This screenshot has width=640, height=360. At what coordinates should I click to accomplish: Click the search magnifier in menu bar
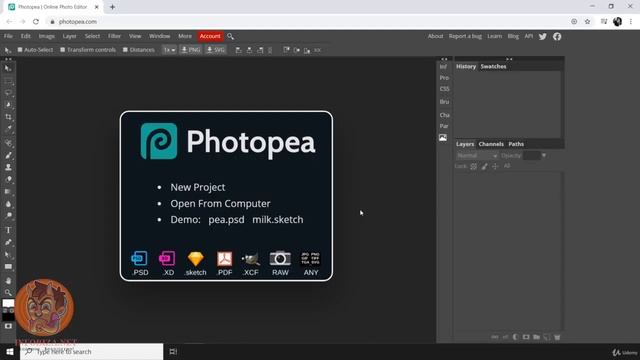(231, 36)
